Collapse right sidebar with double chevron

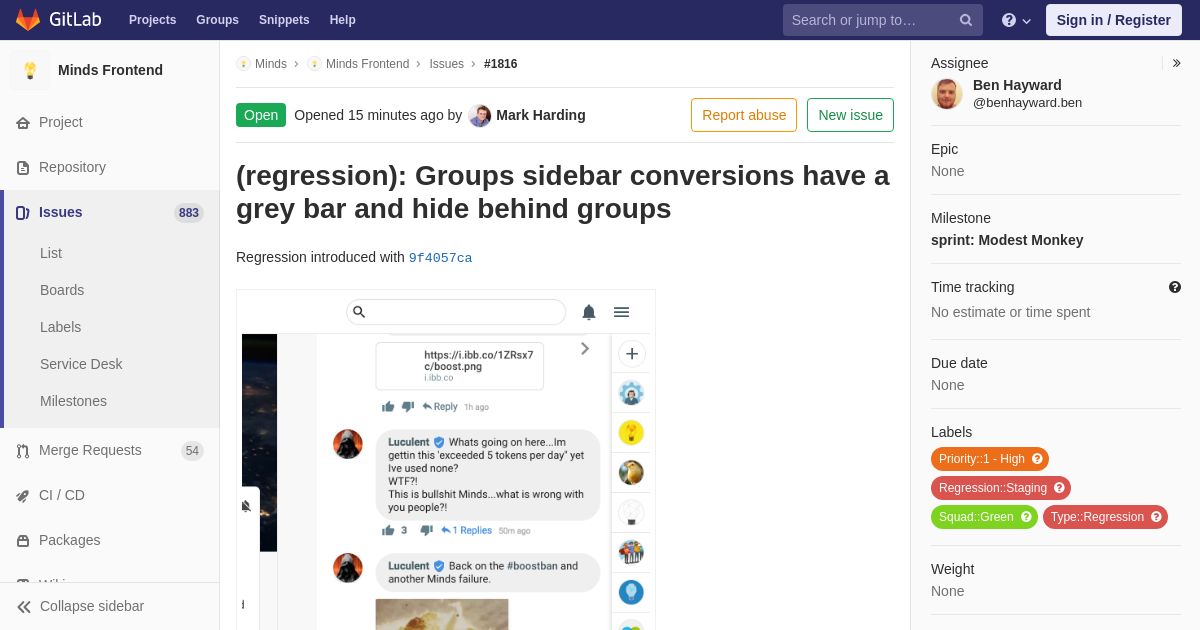(1176, 63)
